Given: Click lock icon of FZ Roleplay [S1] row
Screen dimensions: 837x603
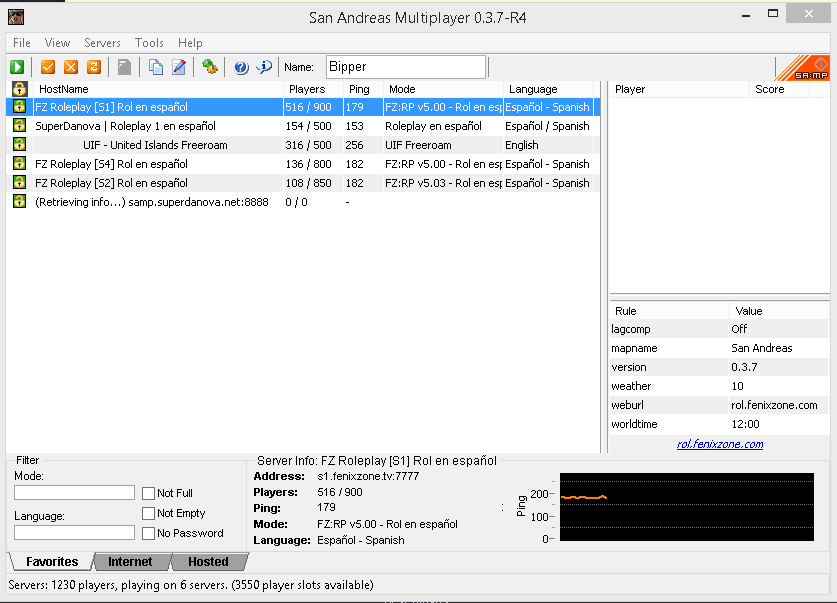Looking at the screenshot, I should point(20,106).
